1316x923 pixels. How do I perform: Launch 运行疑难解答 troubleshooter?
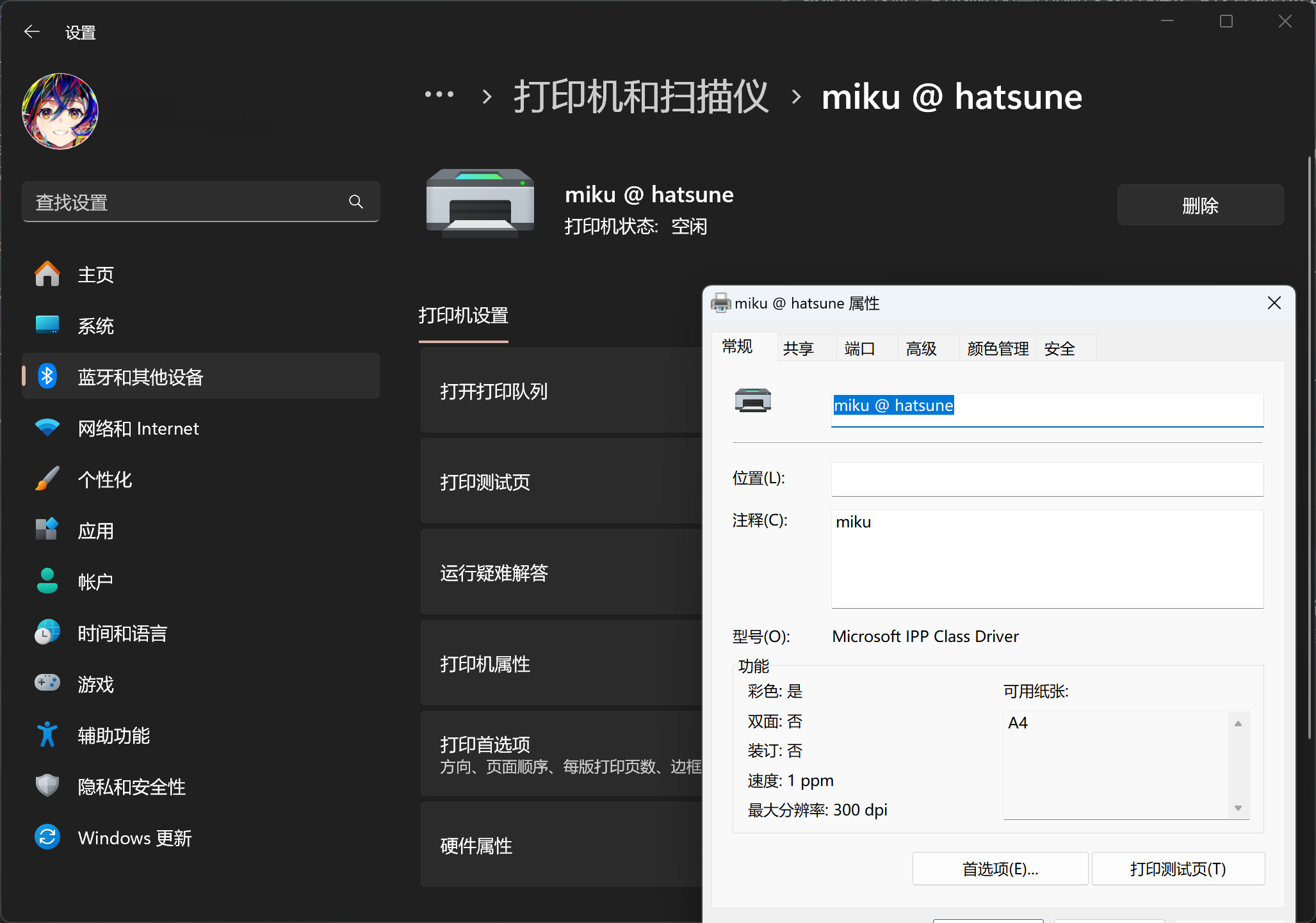pyautogui.click(x=561, y=572)
